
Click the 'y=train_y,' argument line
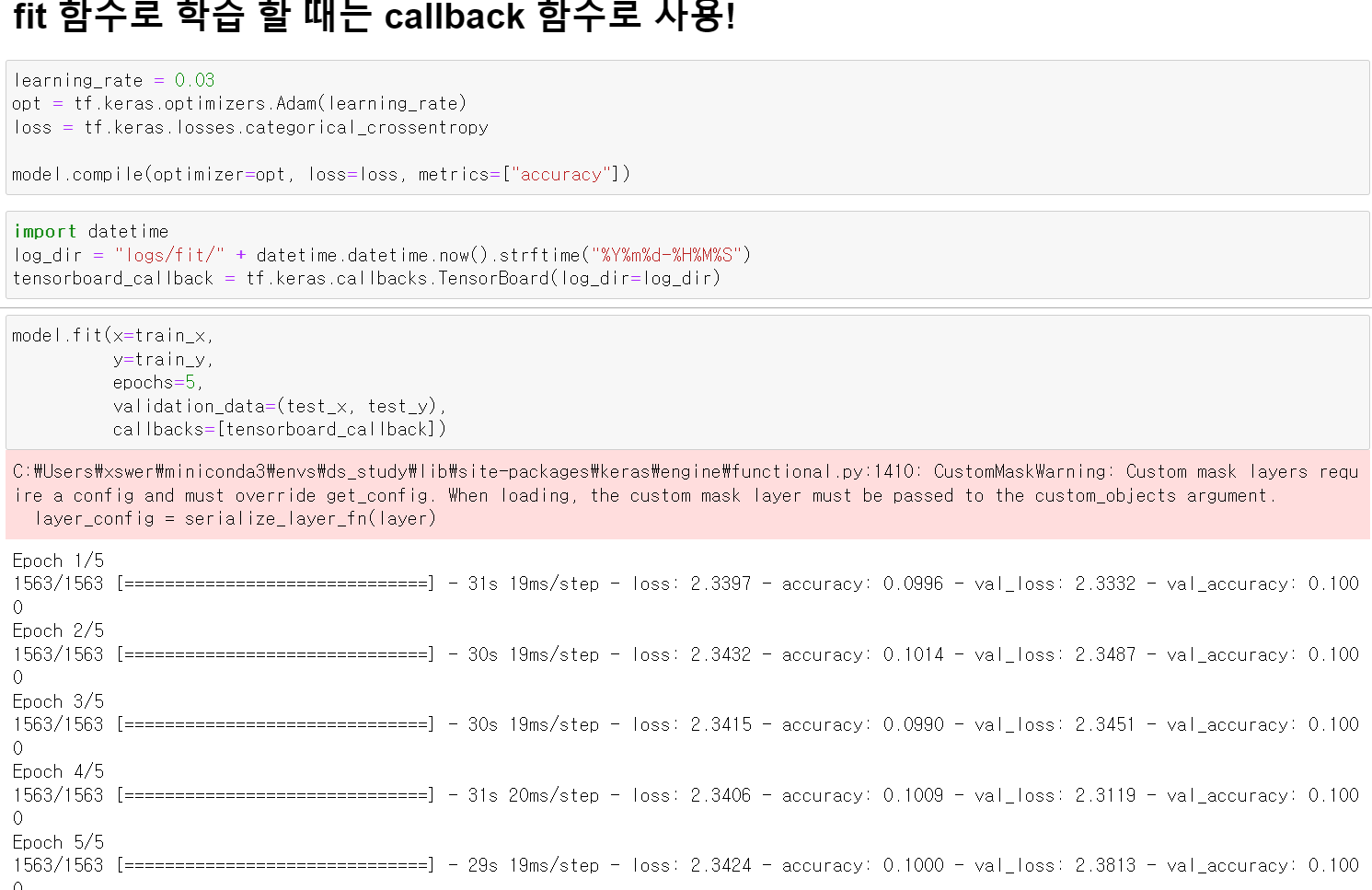pyautogui.click(x=163, y=359)
